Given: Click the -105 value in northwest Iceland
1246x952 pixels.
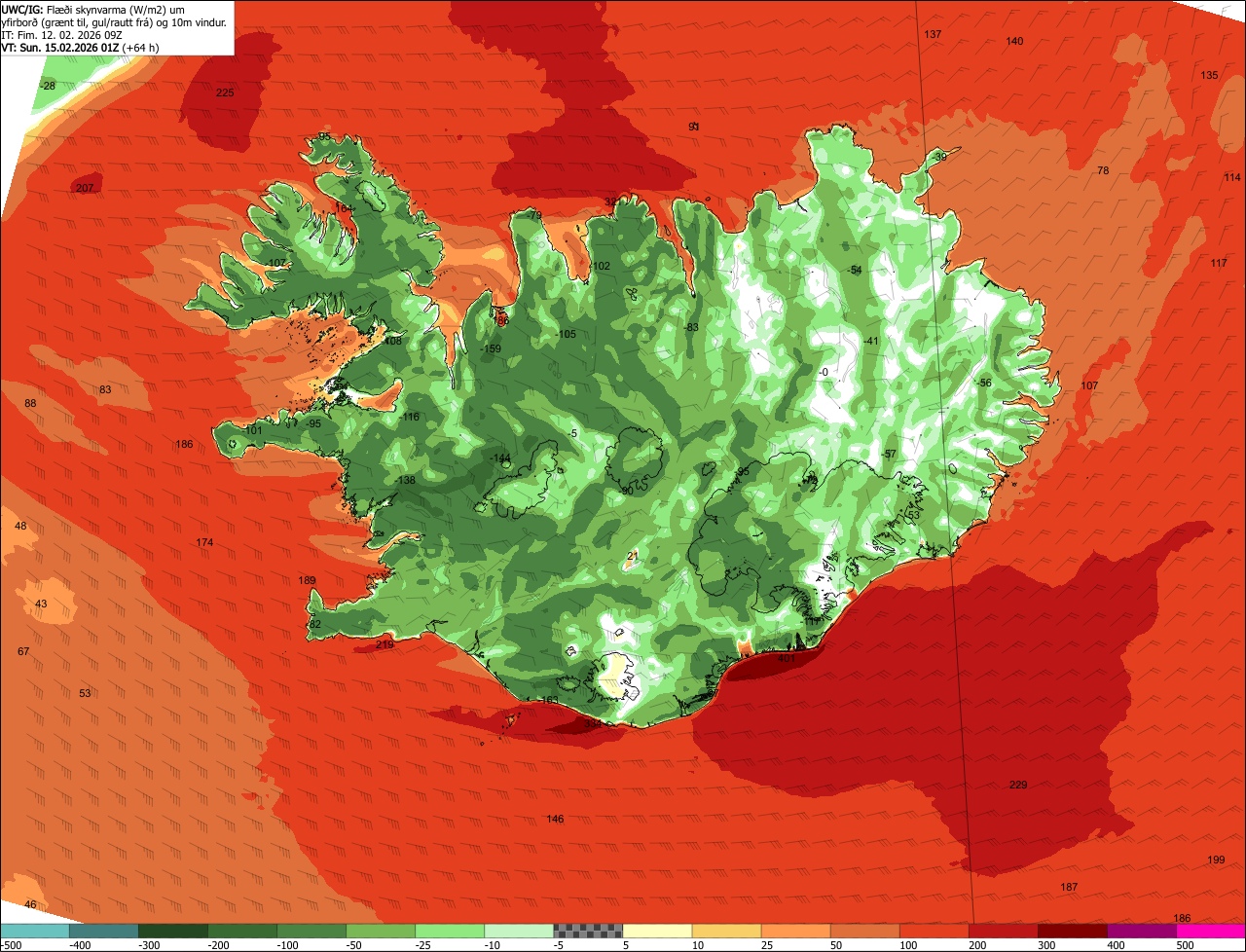Looking at the screenshot, I should [x=565, y=334].
